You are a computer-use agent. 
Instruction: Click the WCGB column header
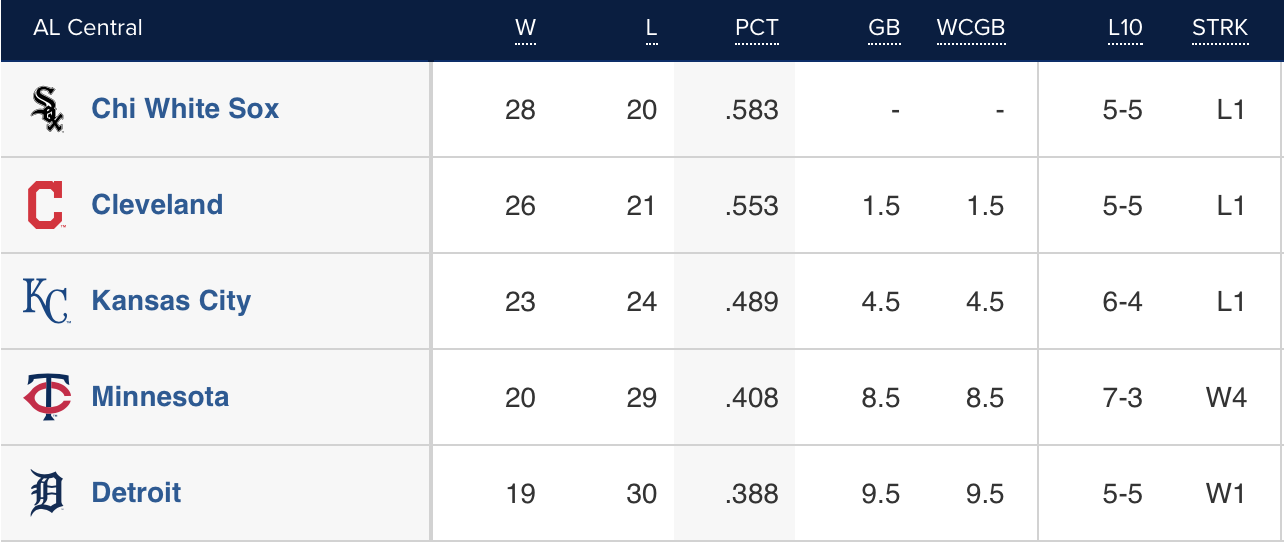click(970, 28)
